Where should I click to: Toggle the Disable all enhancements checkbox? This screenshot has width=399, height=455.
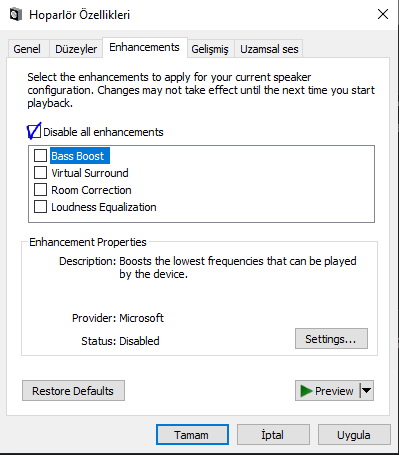click(34, 131)
